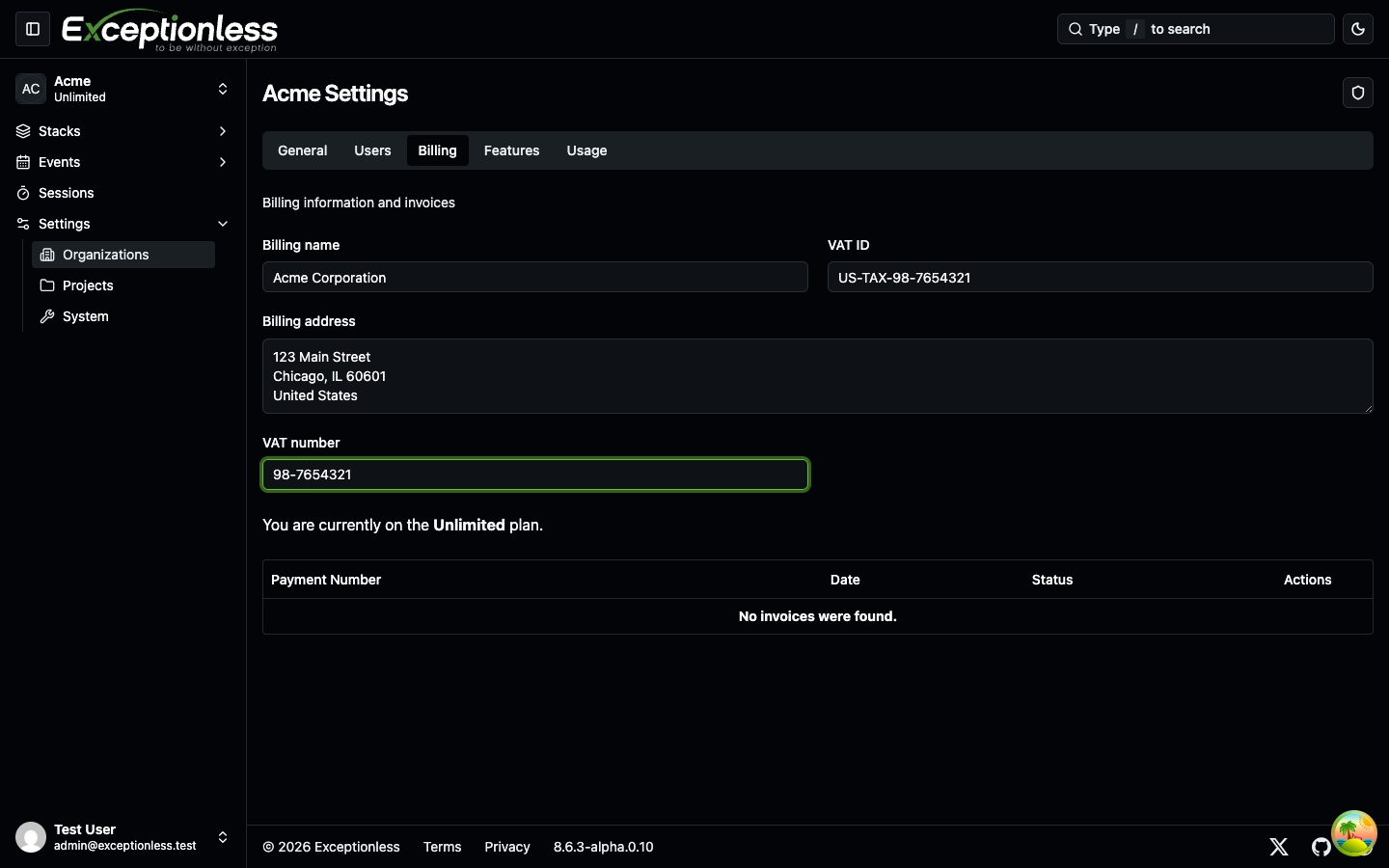Viewport: 1389px width, 868px height.
Task: Open Projects settings
Action: [123, 285]
